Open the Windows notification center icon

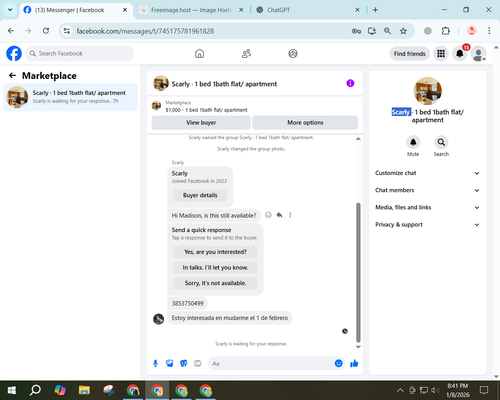pyautogui.click(x=484, y=390)
